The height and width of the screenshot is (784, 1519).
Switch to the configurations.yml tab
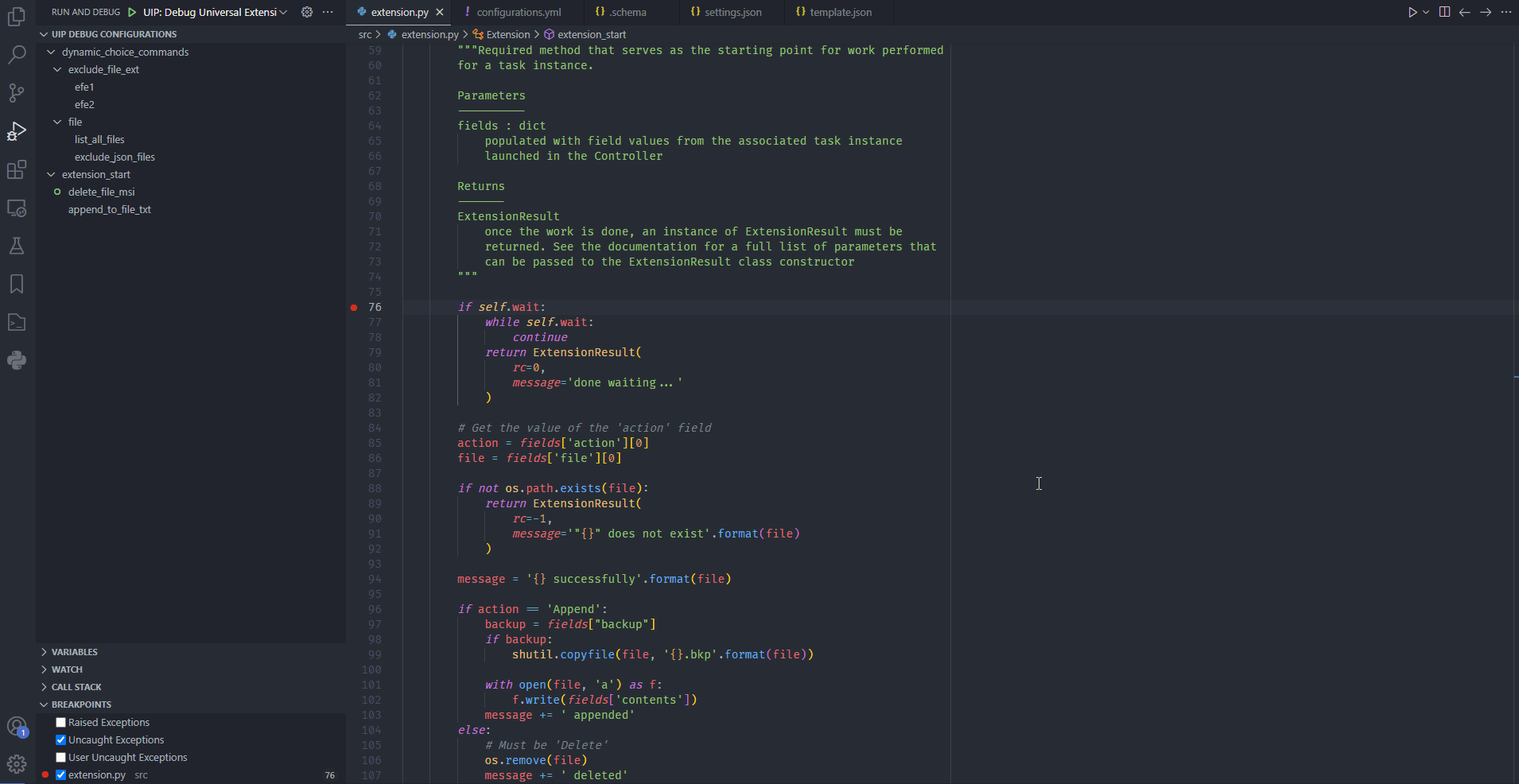tap(519, 12)
